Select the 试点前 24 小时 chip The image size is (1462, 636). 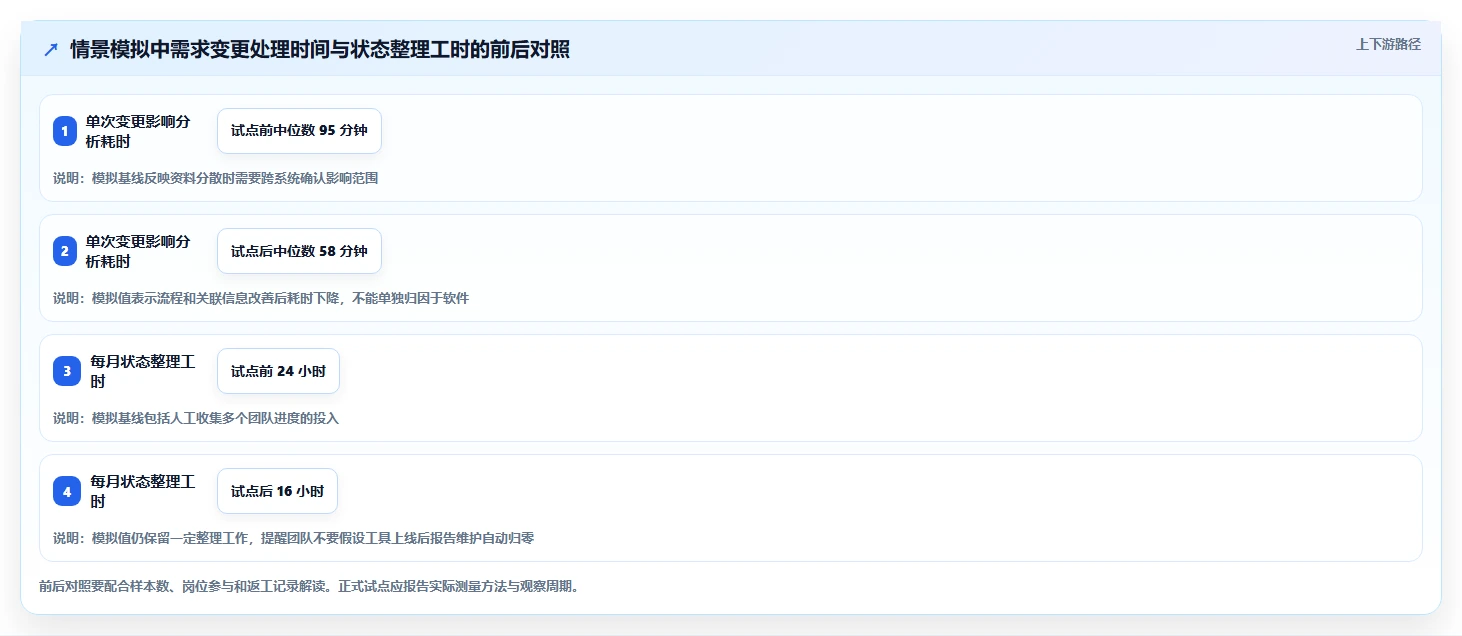click(278, 371)
